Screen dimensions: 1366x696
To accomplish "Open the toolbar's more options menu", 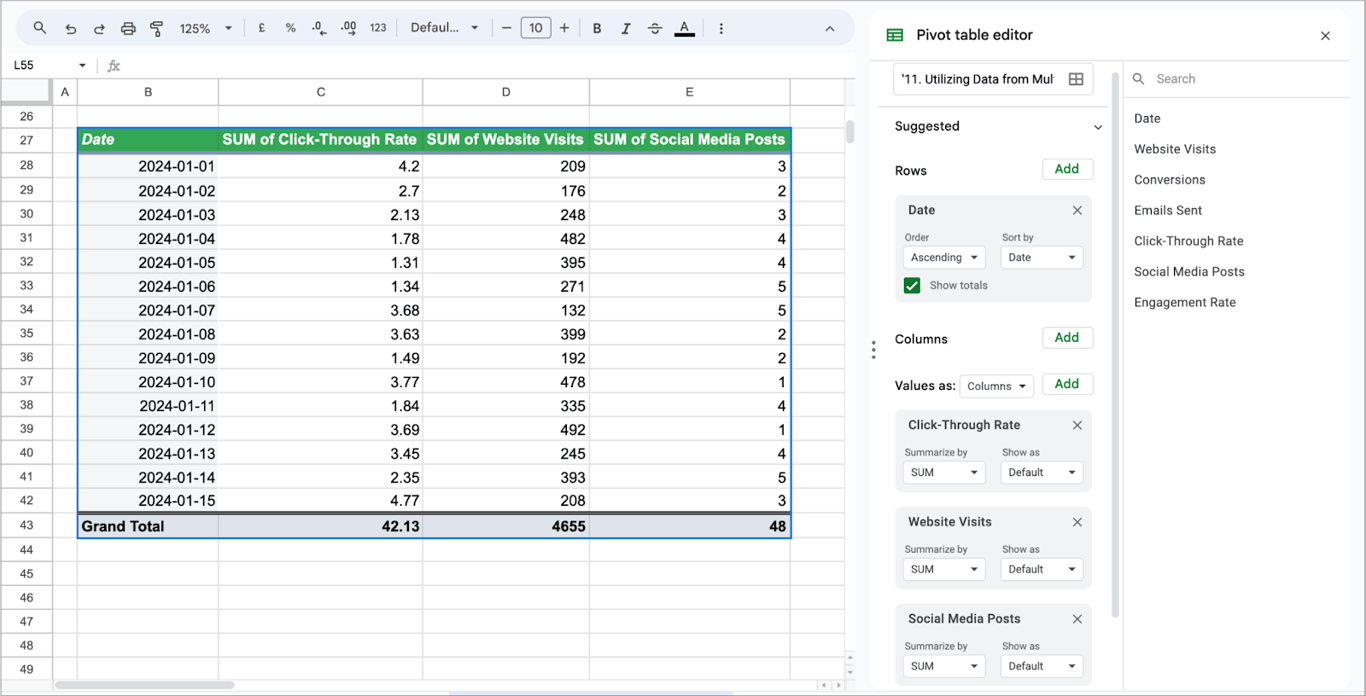I will point(721,28).
